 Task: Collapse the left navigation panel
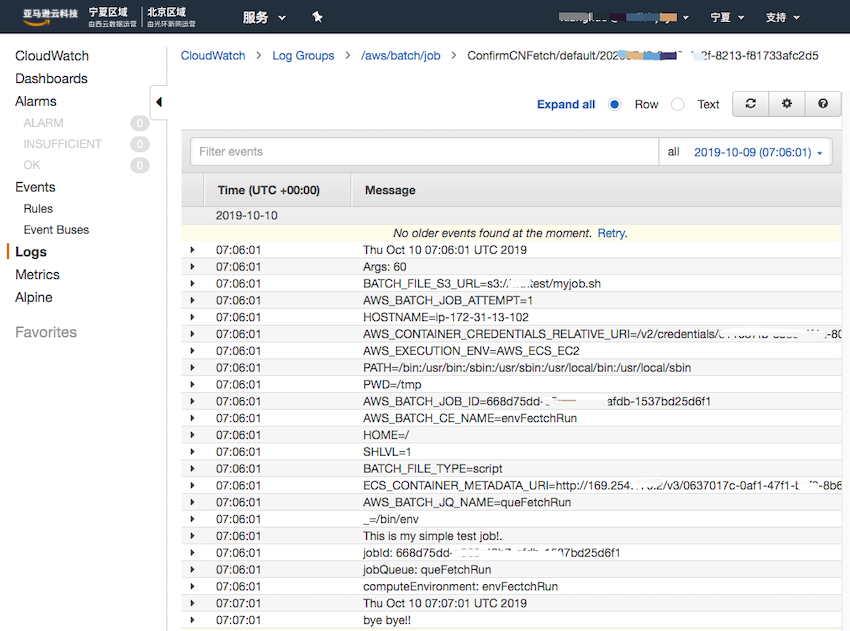158,102
